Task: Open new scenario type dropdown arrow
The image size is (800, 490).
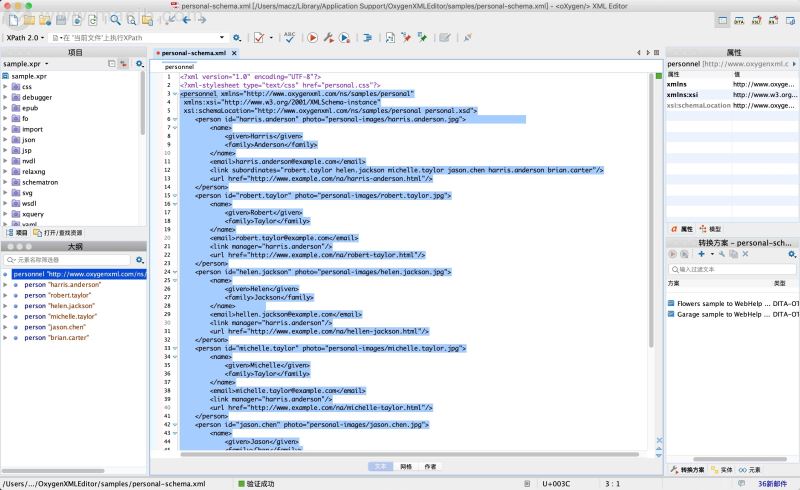Action: (712, 254)
